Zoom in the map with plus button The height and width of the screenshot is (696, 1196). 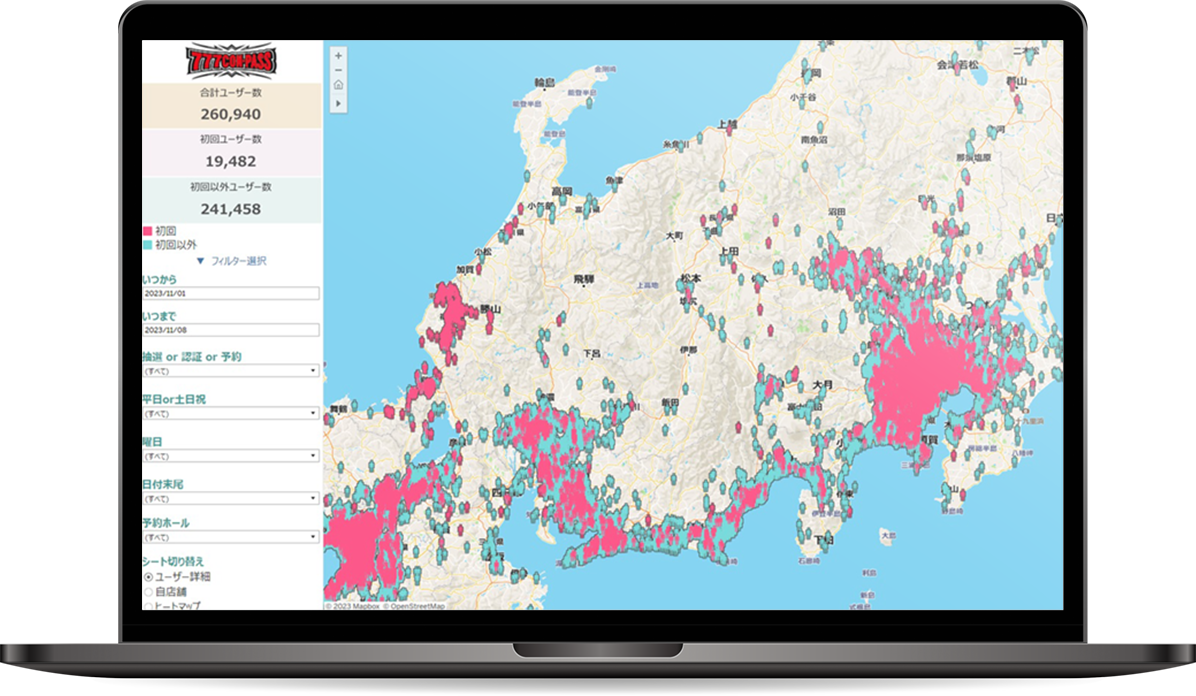click(x=338, y=56)
